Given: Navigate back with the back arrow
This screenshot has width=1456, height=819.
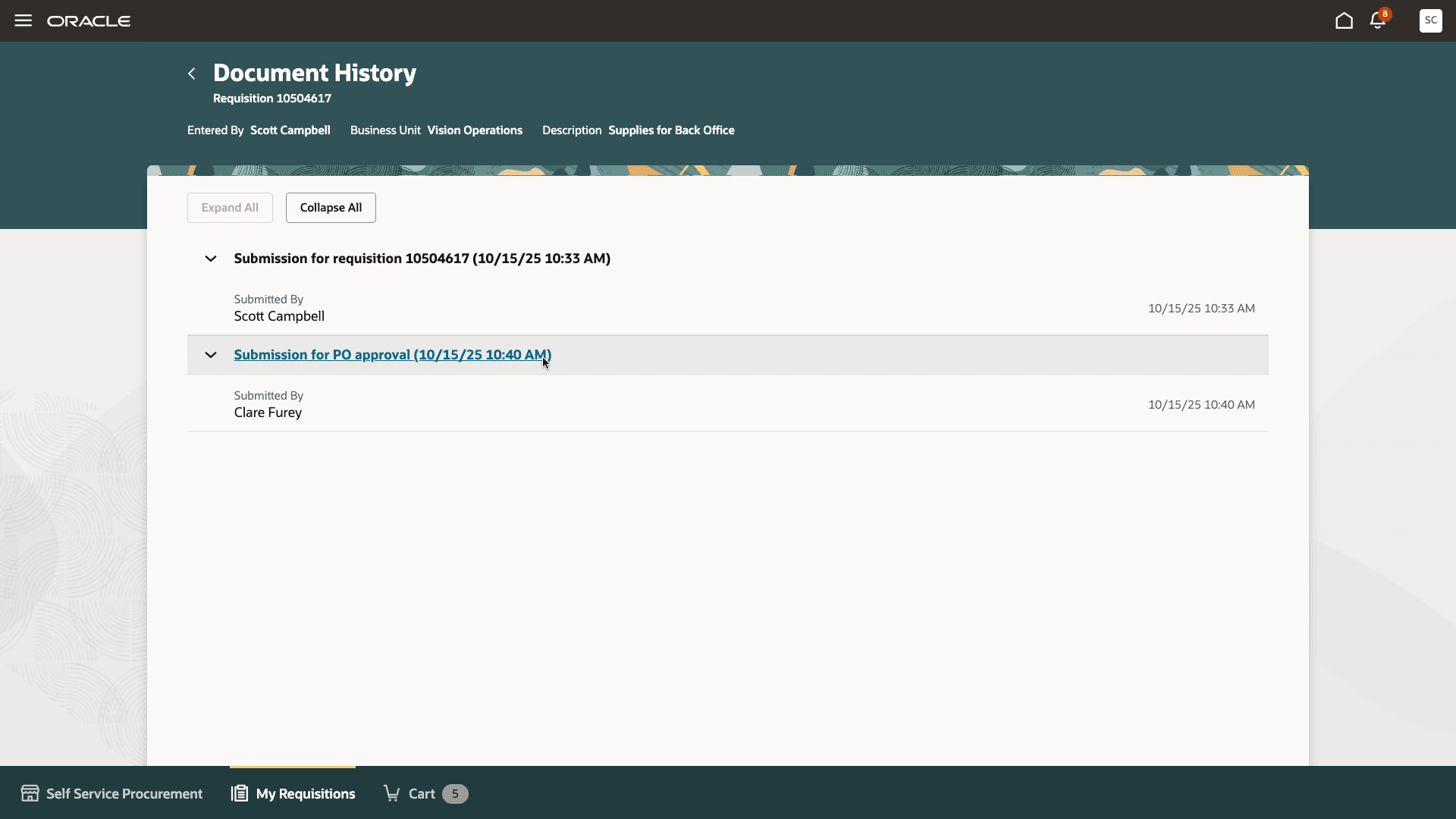Looking at the screenshot, I should point(191,73).
